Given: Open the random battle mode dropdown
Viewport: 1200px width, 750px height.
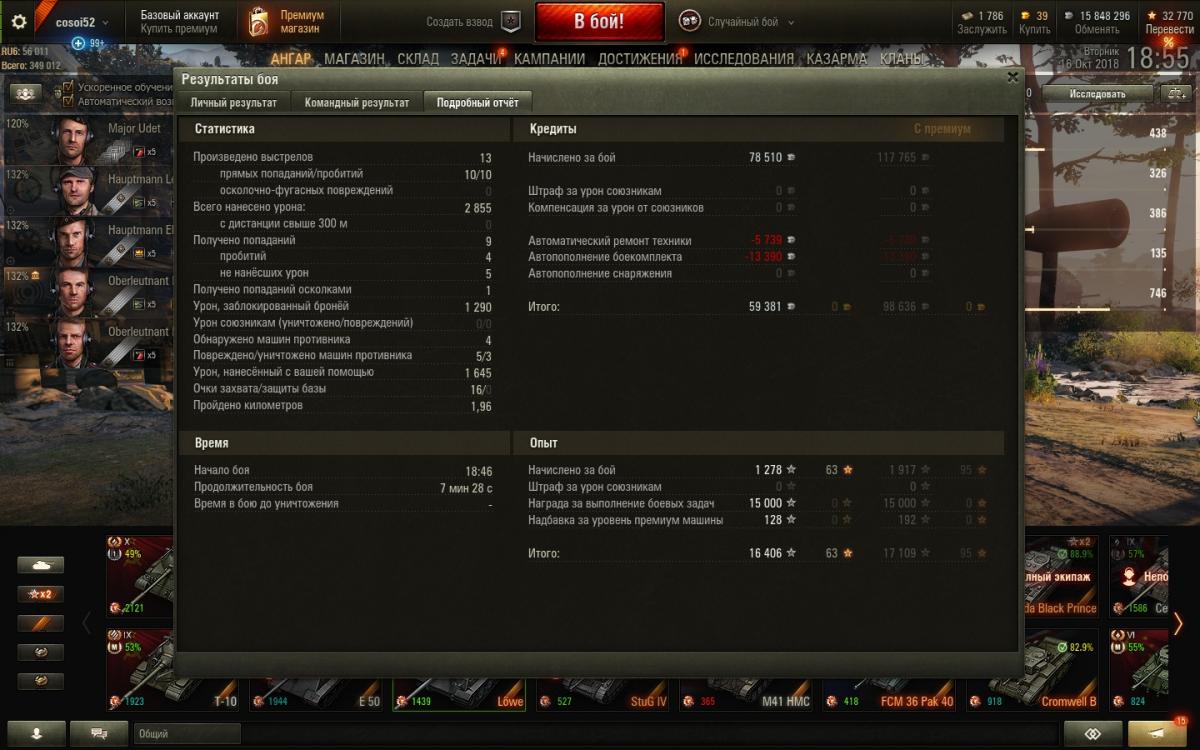Looking at the screenshot, I should (737, 22).
